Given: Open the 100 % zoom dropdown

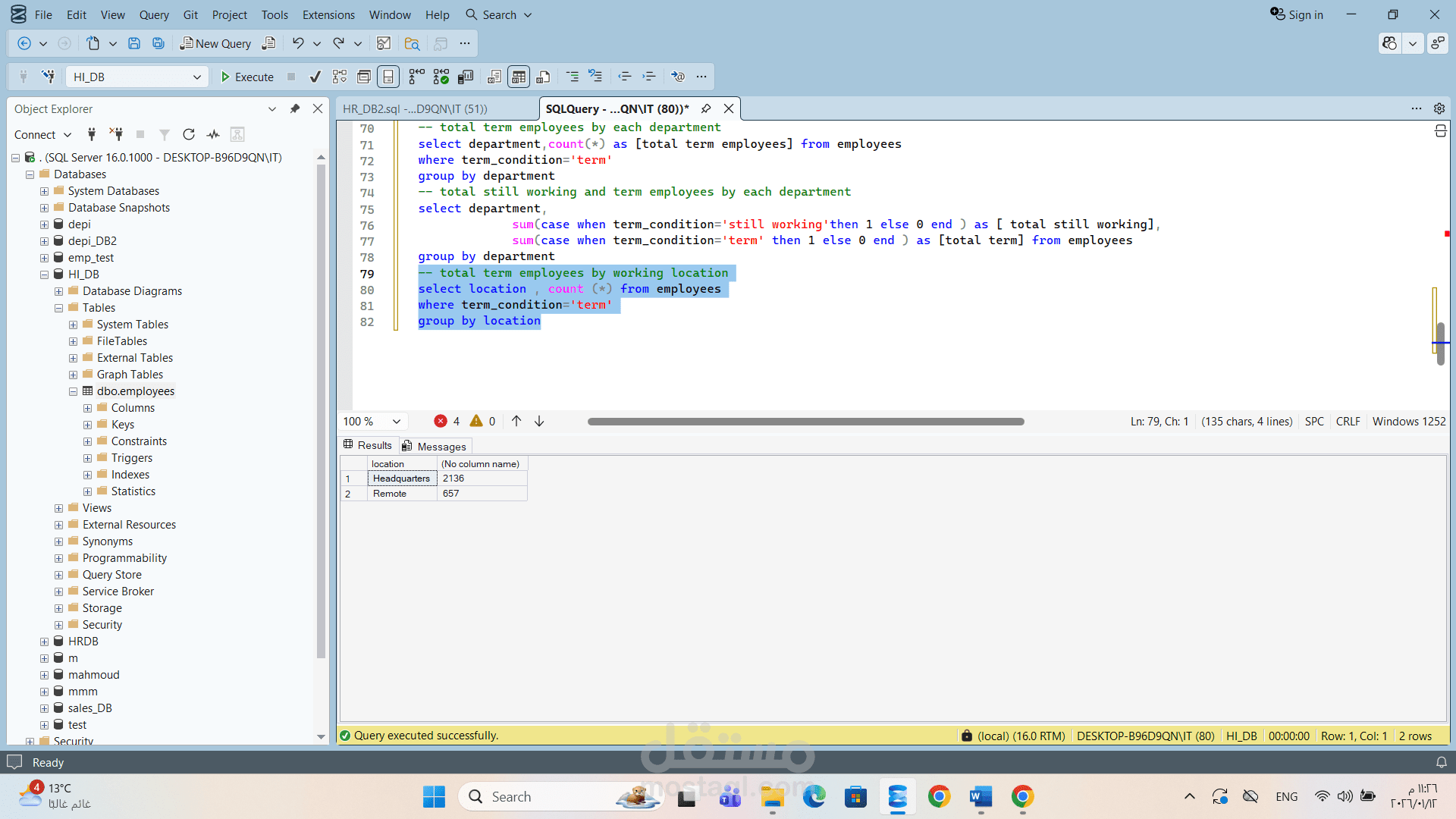Looking at the screenshot, I should point(396,421).
